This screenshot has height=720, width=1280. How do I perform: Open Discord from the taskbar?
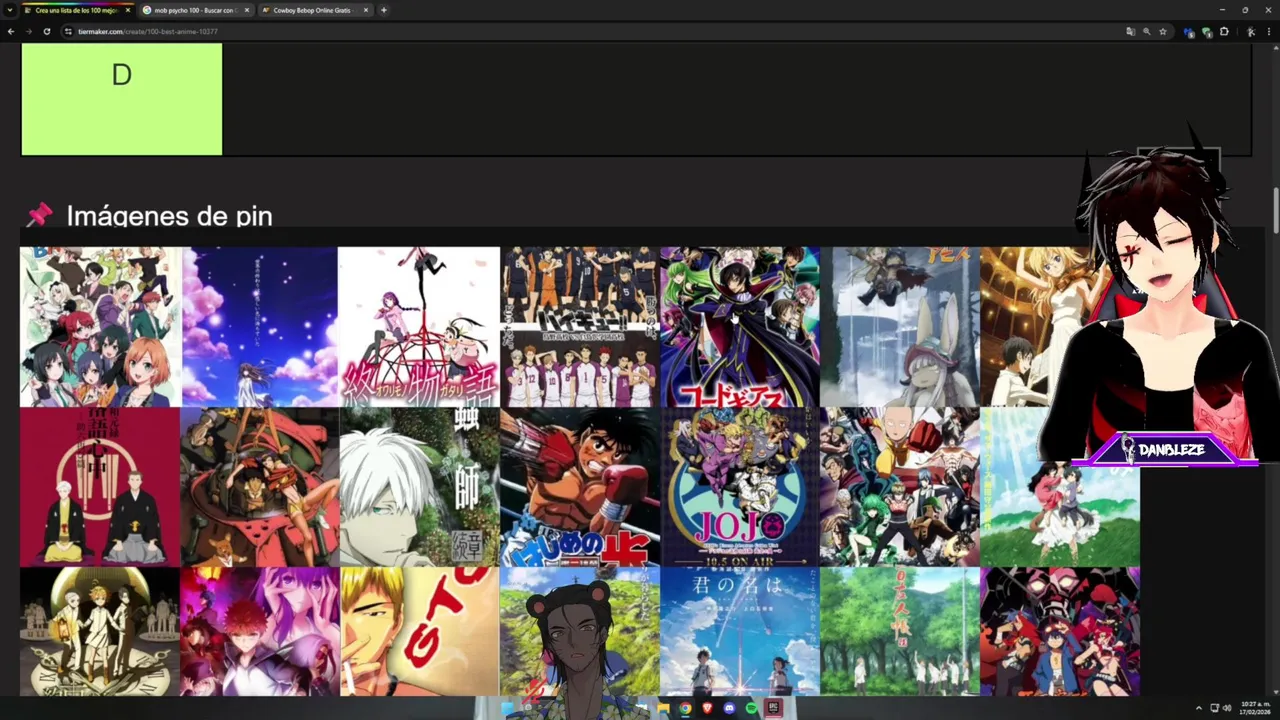coord(729,708)
